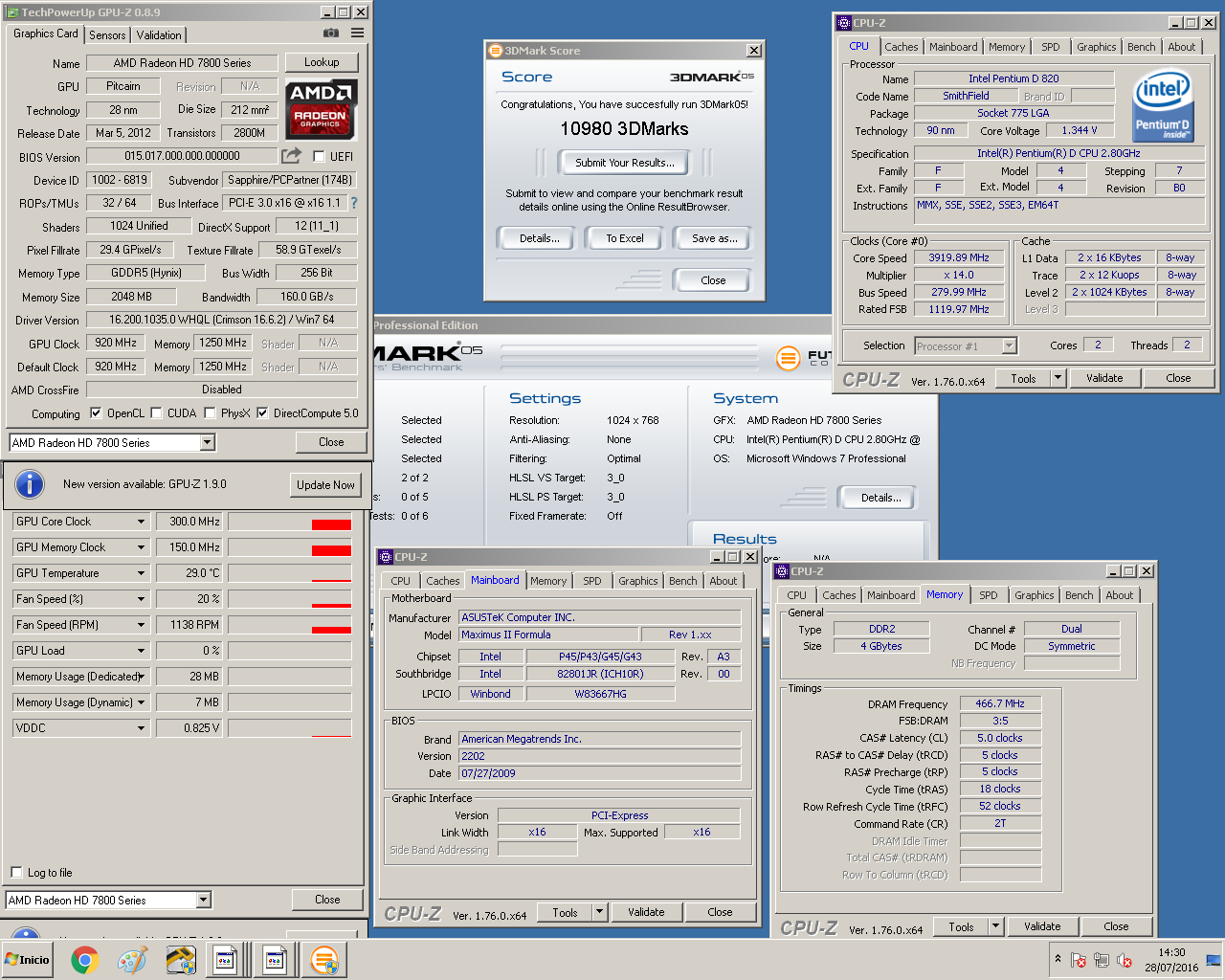Click the AMD Radeon Graphics logo

(x=322, y=109)
